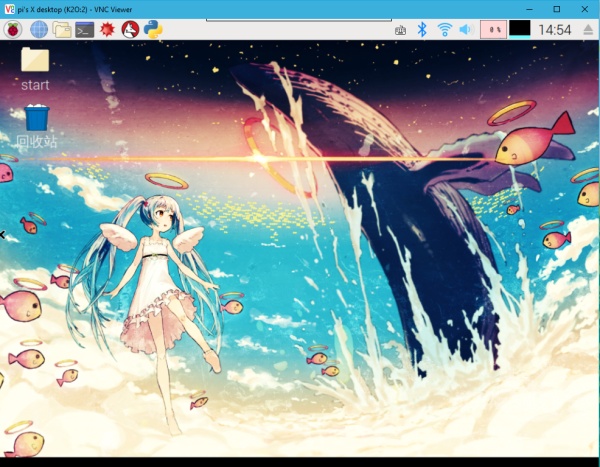Click the keyboard tray icon
Viewport: 600px width, 467px height.
click(x=400, y=30)
